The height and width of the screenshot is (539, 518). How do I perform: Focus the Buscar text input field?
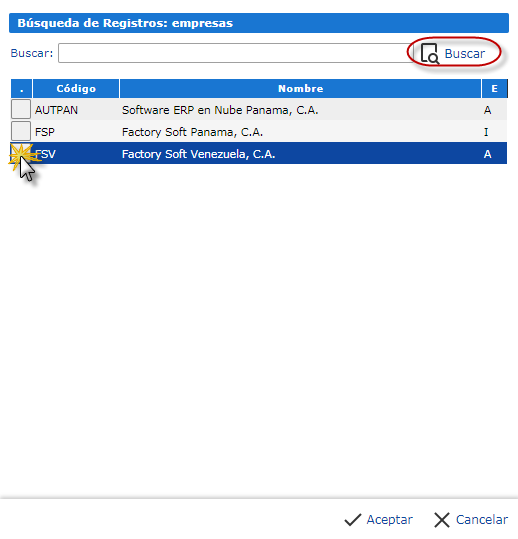click(236, 53)
